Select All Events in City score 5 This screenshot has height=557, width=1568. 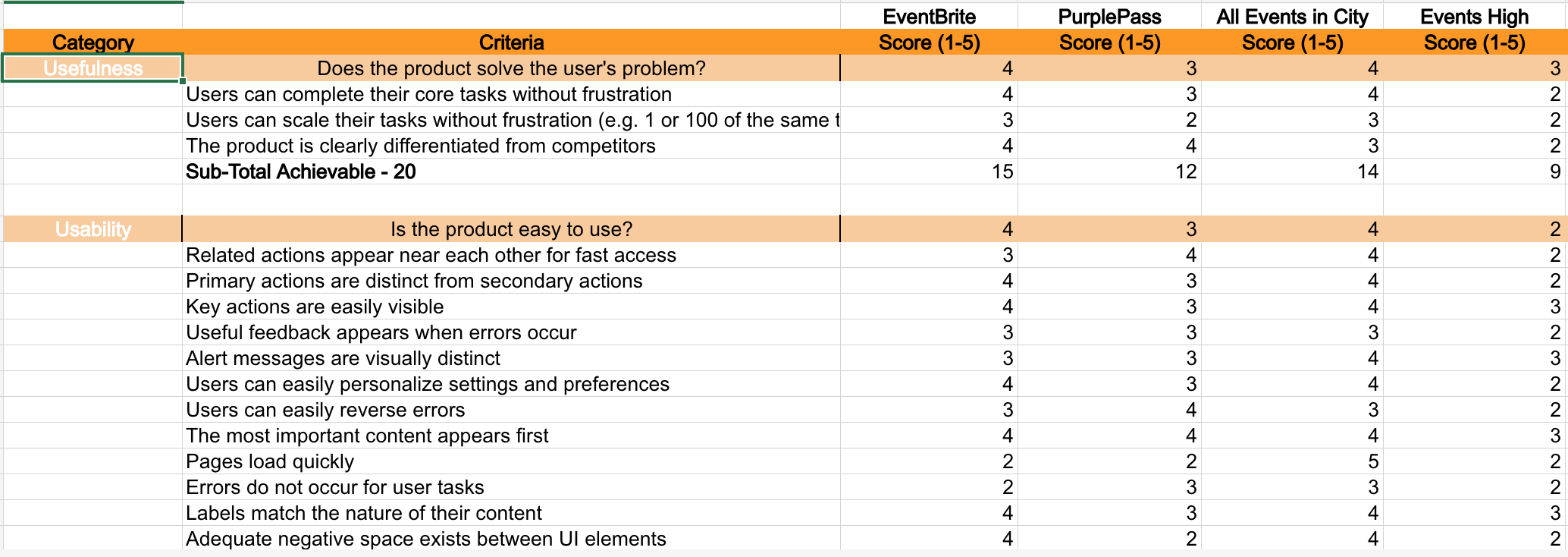tap(1292, 461)
